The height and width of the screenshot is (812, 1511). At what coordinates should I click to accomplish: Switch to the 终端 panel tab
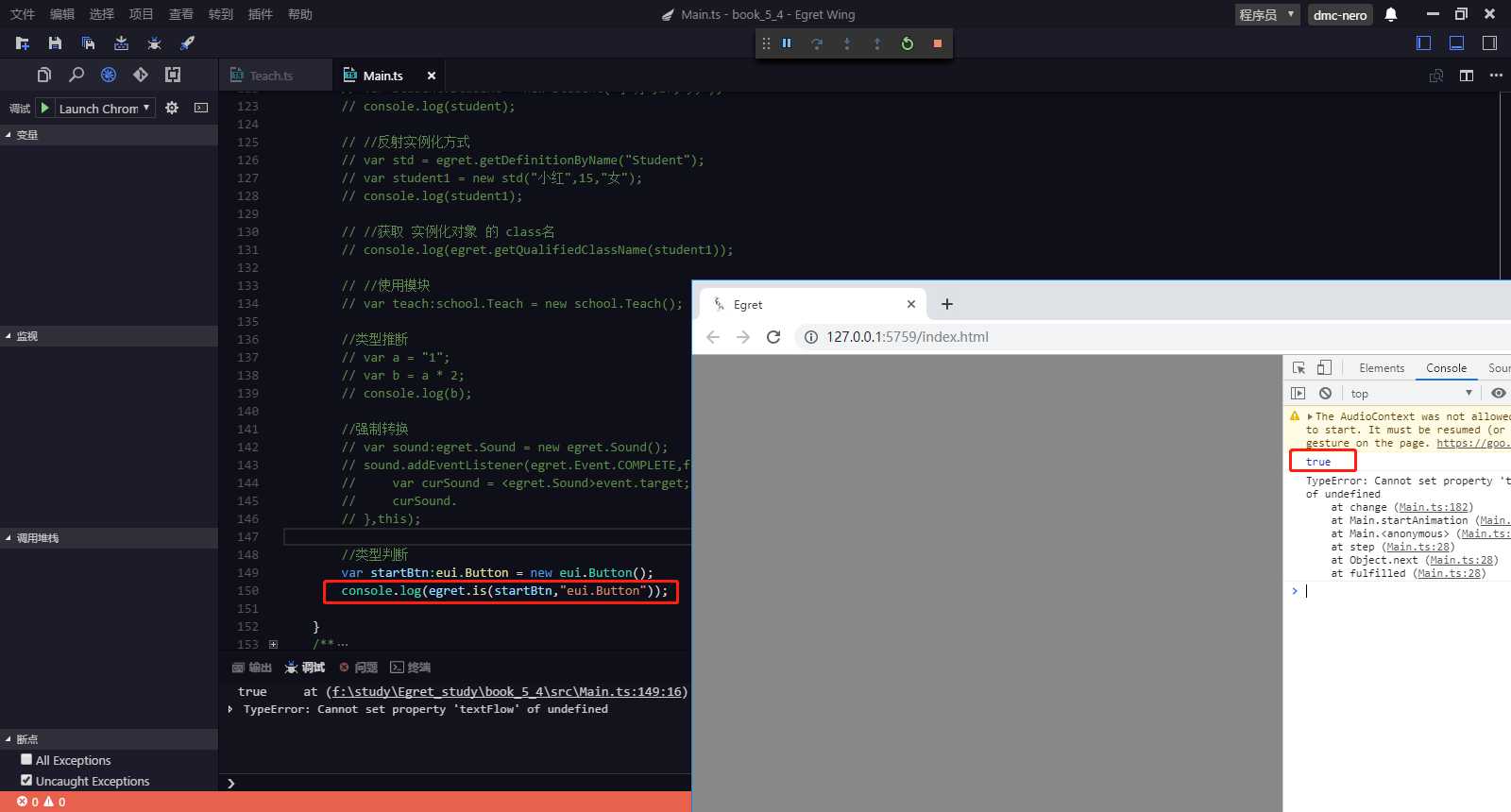[411, 668]
